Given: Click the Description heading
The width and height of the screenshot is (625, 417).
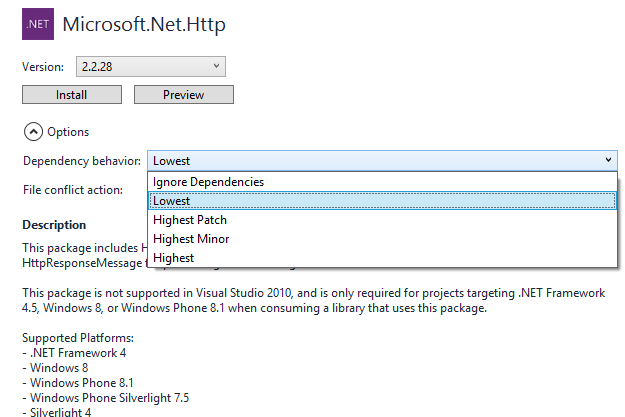Looking at the screenshot, I should point(54,225).
